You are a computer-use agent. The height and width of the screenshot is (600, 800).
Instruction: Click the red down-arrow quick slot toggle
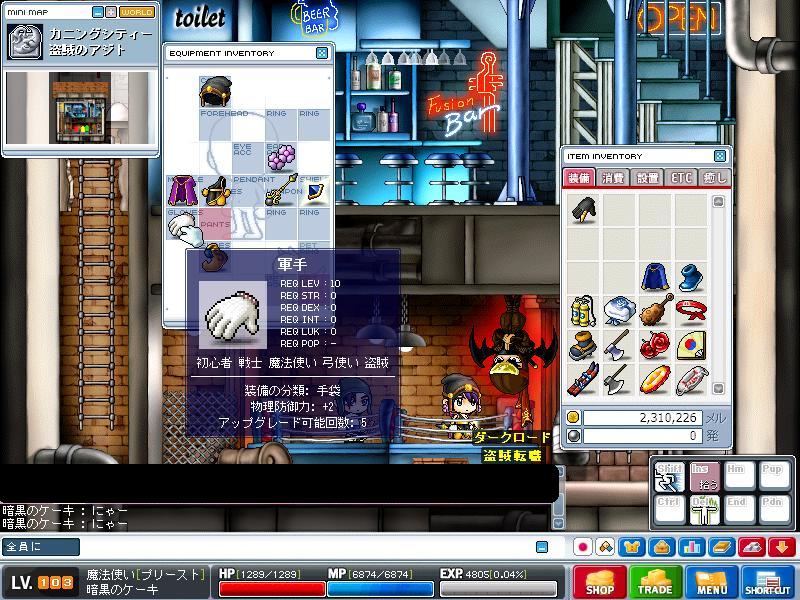point(782,547)
